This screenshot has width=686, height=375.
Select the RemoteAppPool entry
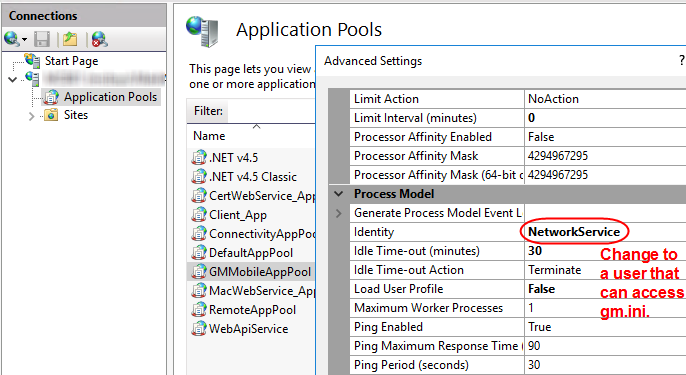coord(252,310)
